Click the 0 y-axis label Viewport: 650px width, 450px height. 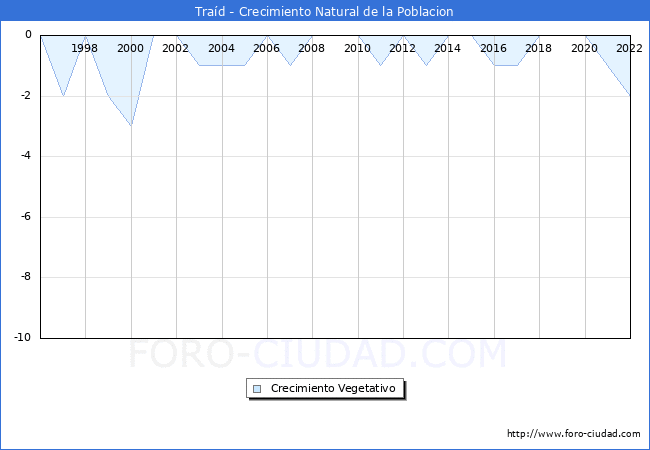(x=28, y=34)
